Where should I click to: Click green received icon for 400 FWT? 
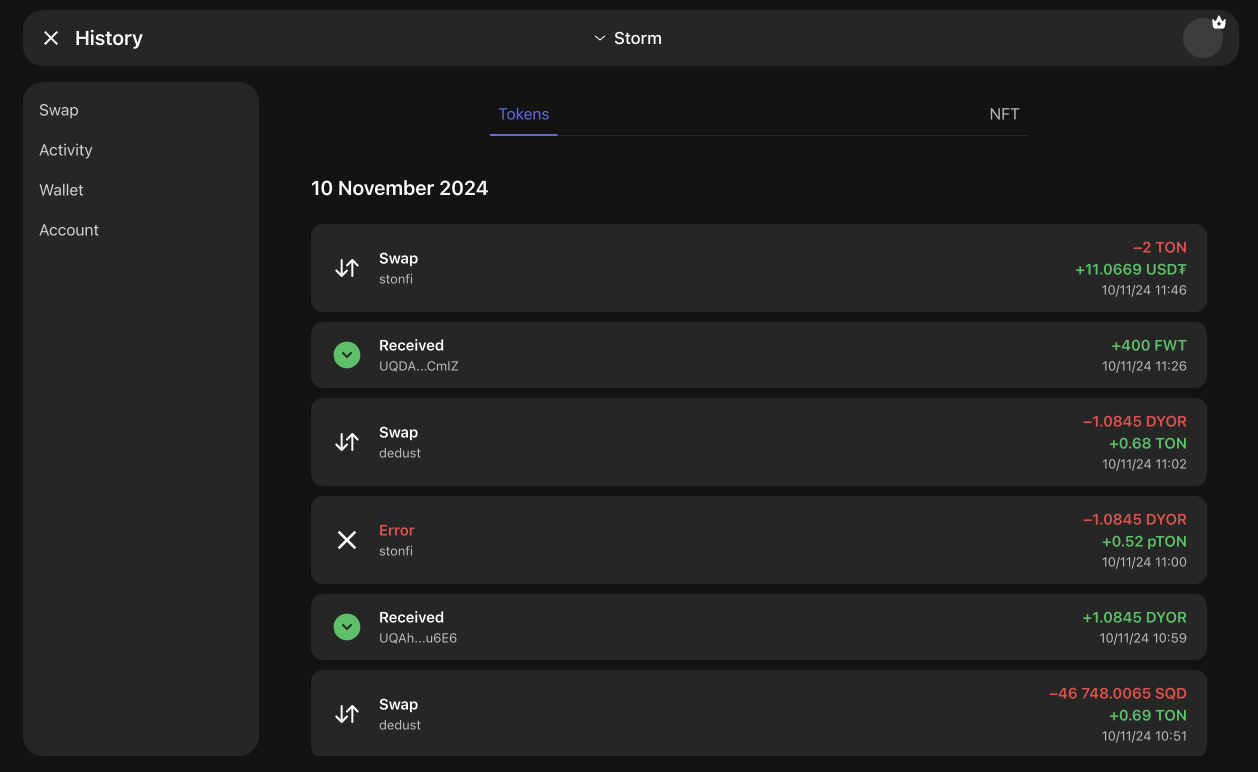(x=347, y=355)
